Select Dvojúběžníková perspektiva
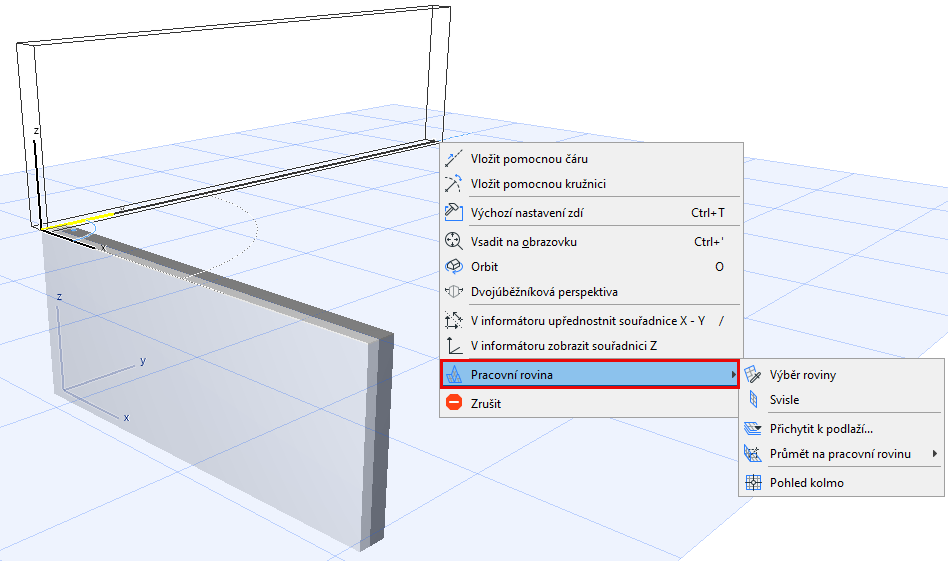The height and width of the screenshot is (561, 948). click(591, 291)
